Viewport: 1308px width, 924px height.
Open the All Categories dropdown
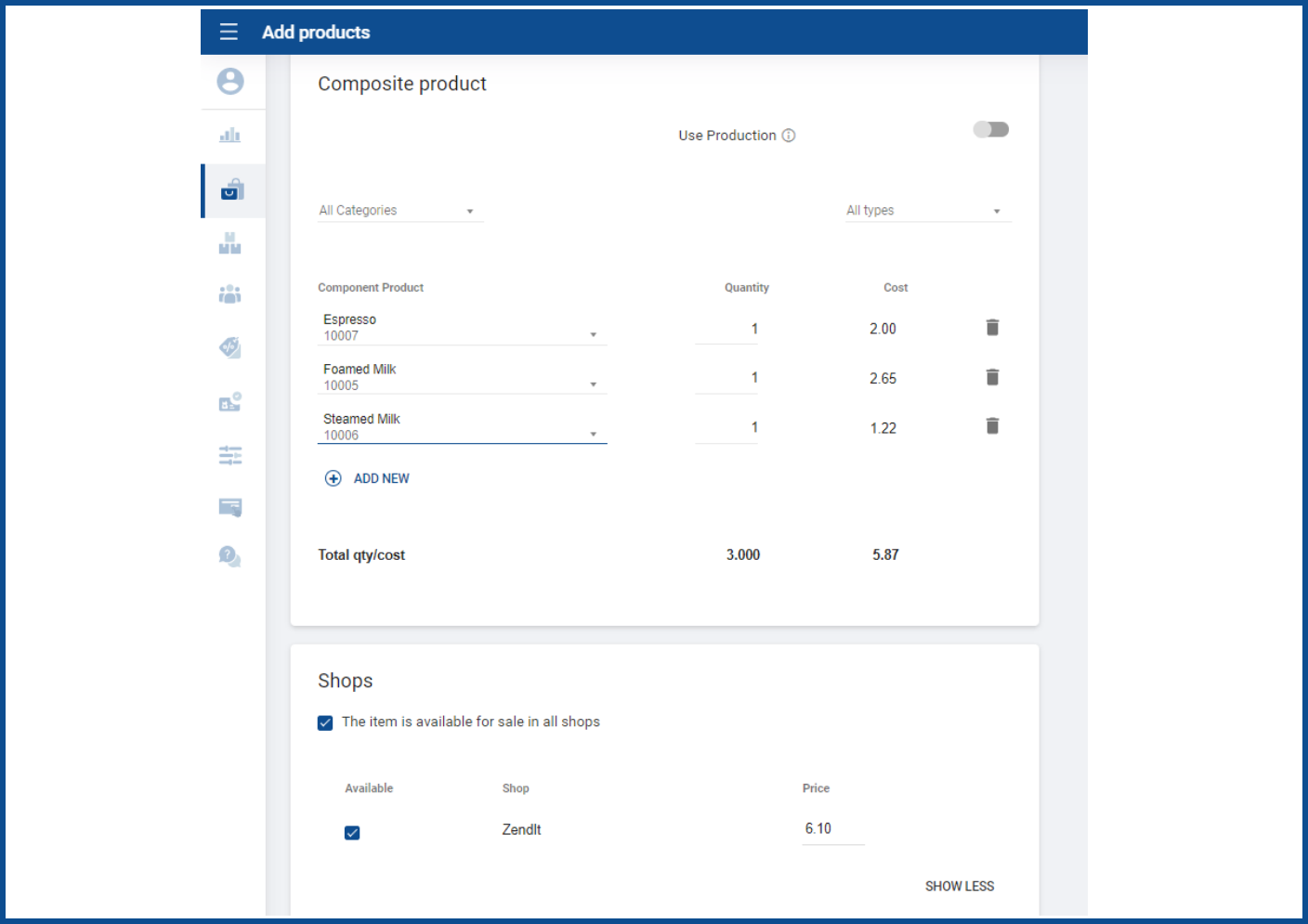[x=399, y=211]
